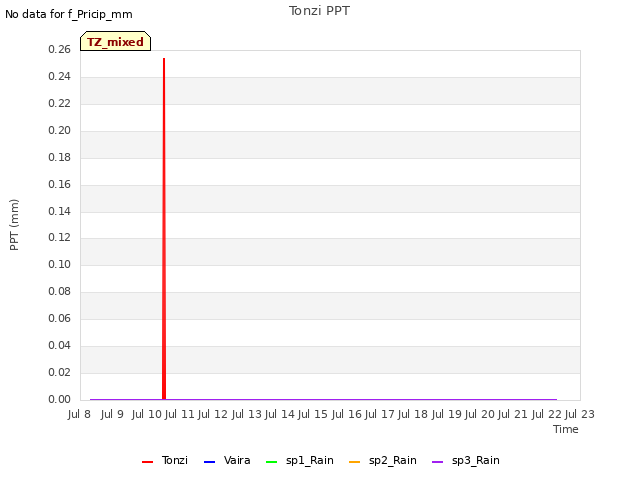Image resolution: width=640 pixels, height=480 pixels.
Task: Click the 0.12 y-axis value
Action: coord(60,237)
